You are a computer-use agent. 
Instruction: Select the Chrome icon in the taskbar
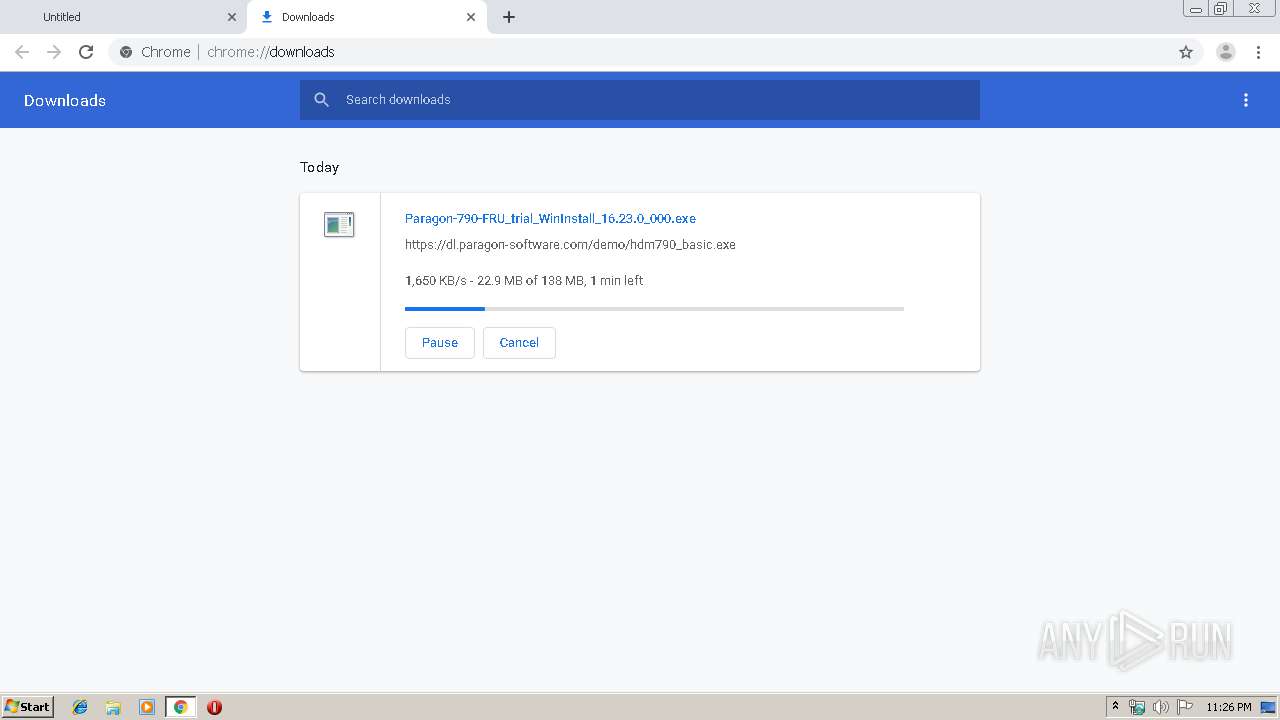point(180,707)
